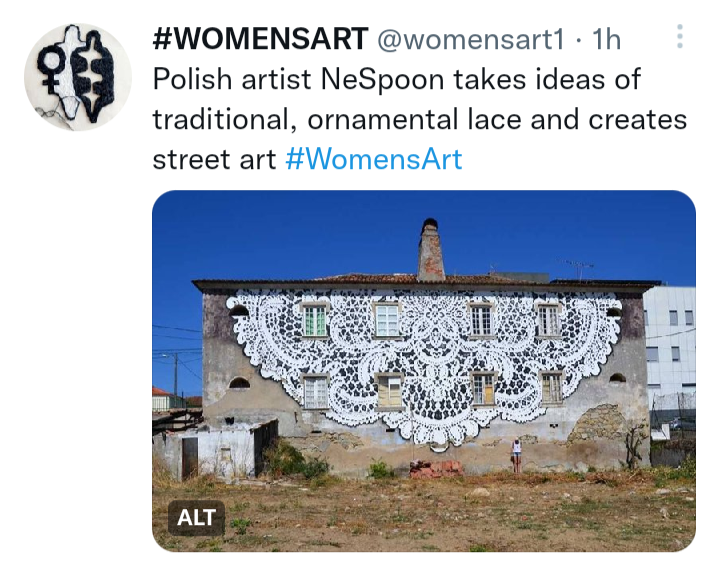This screenshot has width=720, height=572.
Task: Open the lace mural photo in full view
Action: point(424,371)
